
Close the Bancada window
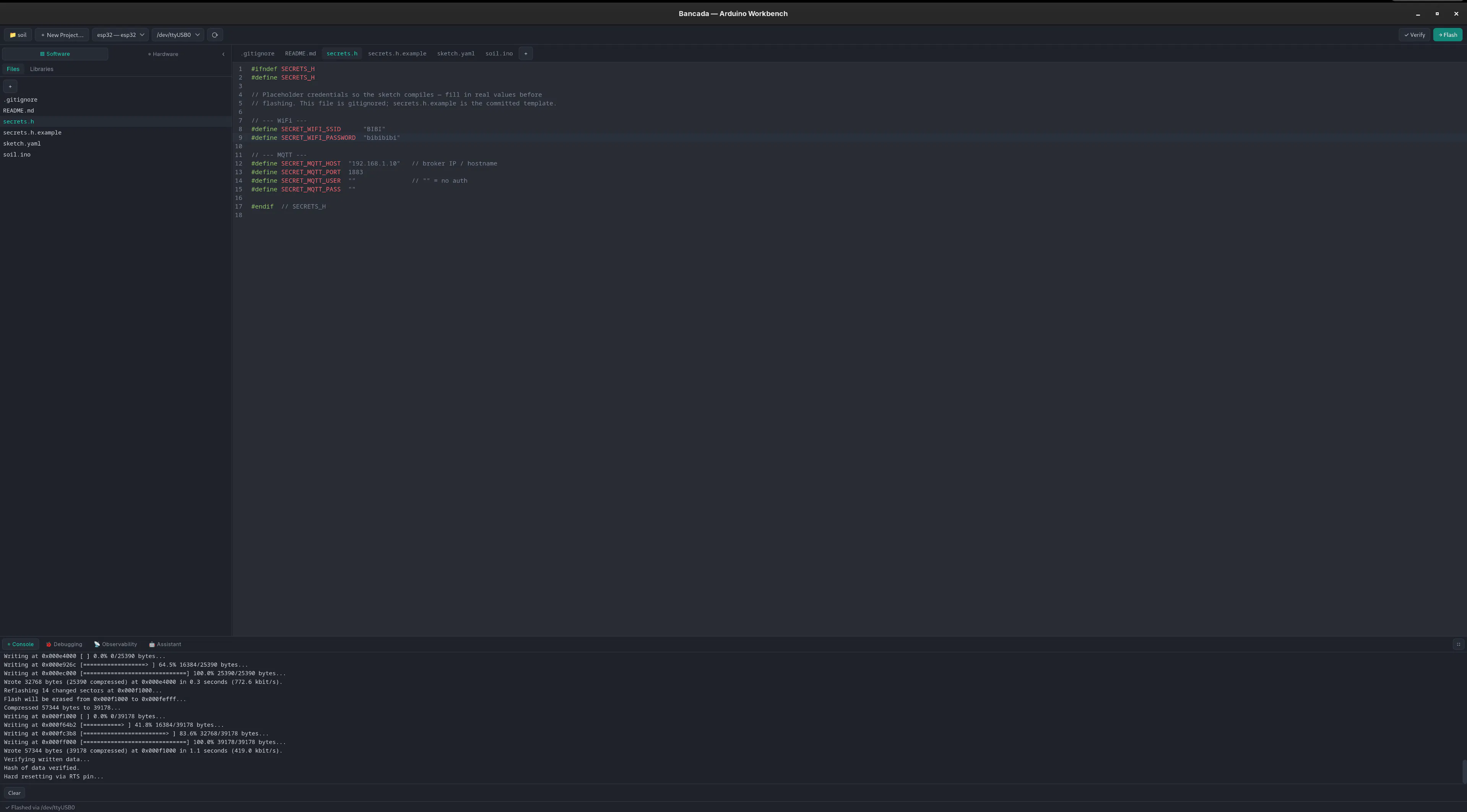click(1456, 14)
